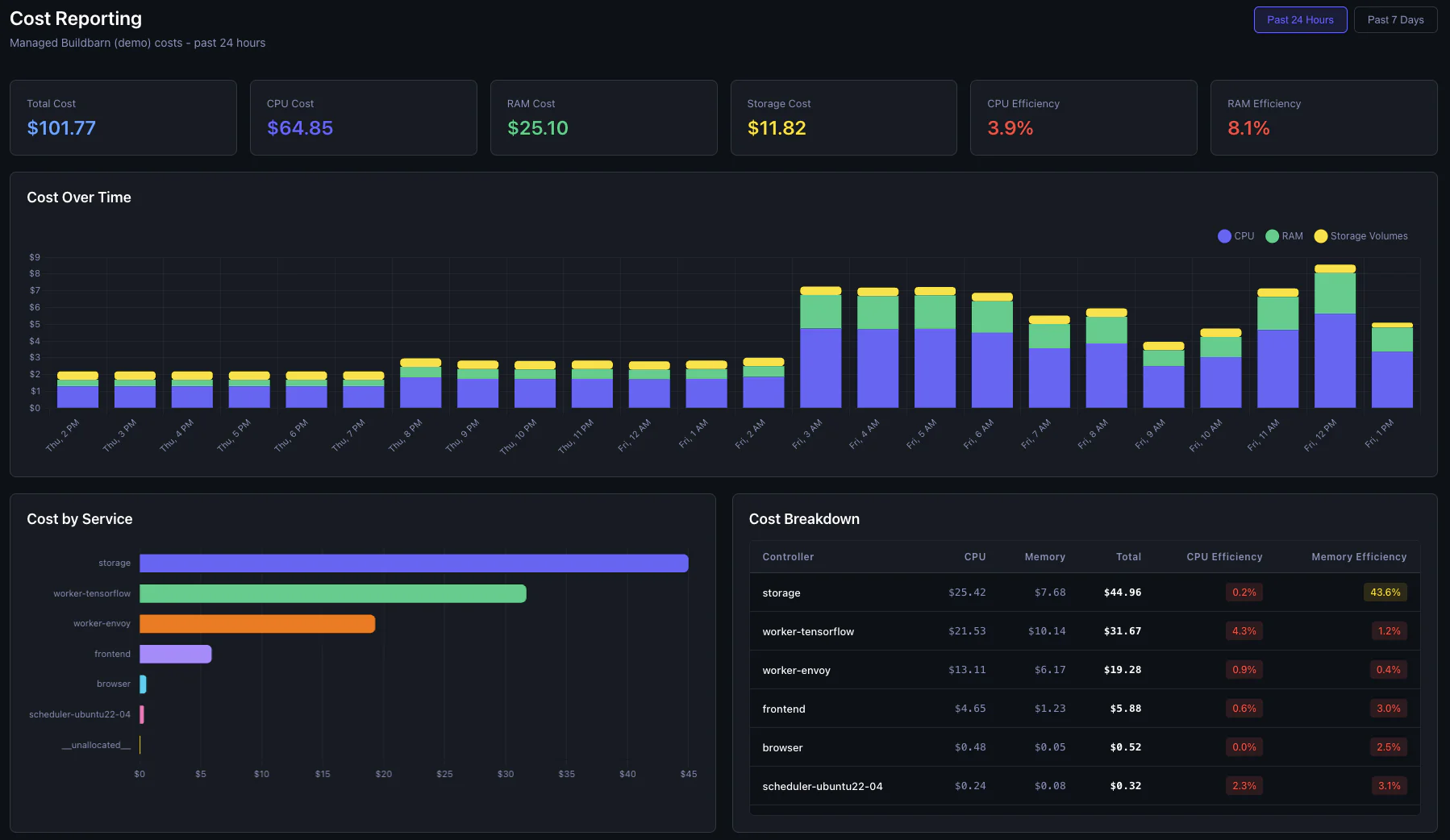1450x840 pixels.
Task: Sort by the Memory column header
Action: click(x=1045, y=557)
